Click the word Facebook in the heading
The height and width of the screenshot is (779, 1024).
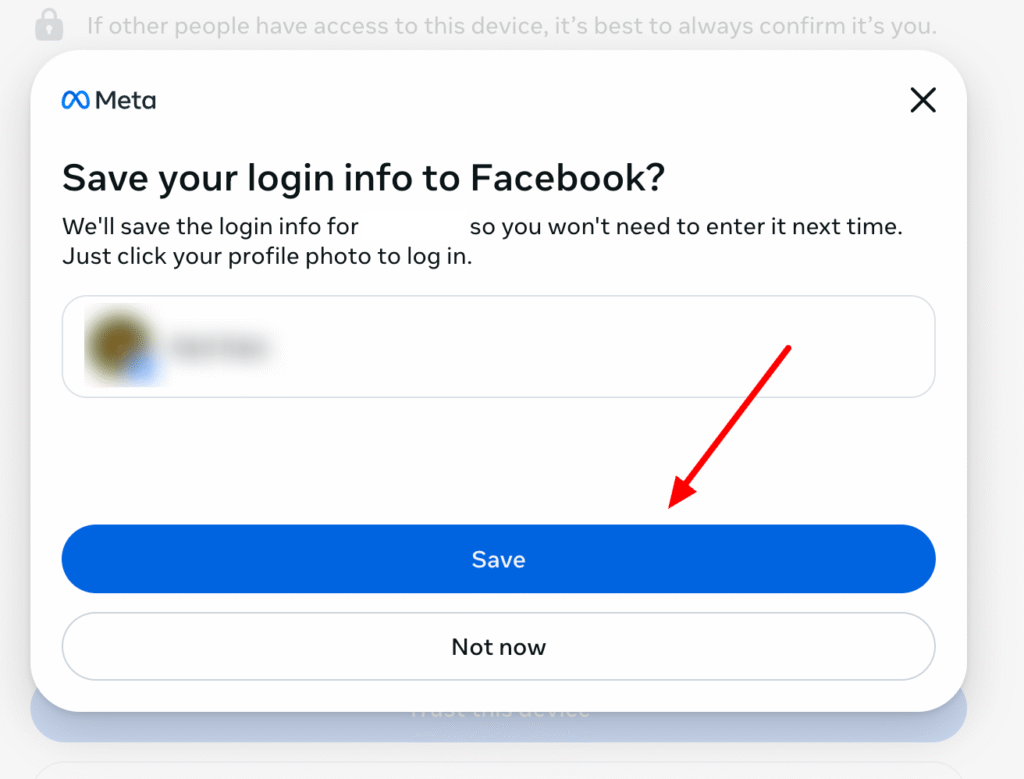(567, 179)
